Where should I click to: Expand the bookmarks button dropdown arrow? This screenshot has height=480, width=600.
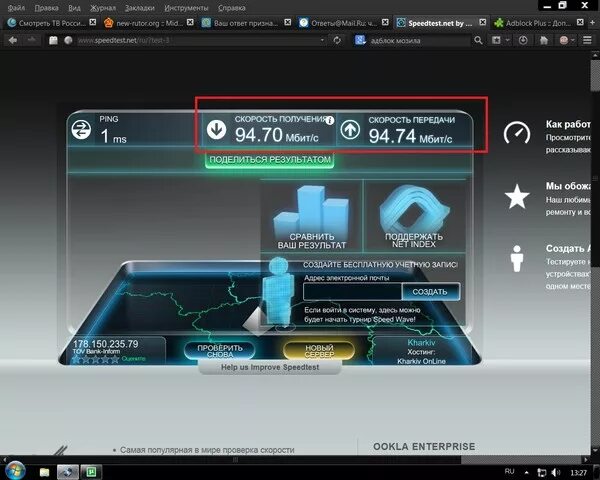tap(507, 40)
